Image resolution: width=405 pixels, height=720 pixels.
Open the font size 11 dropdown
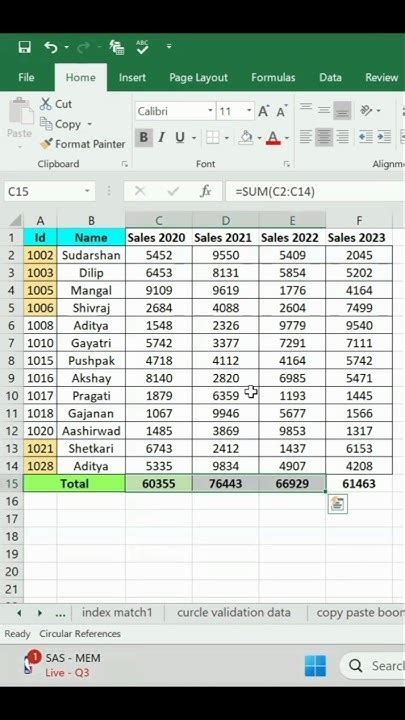249,111
